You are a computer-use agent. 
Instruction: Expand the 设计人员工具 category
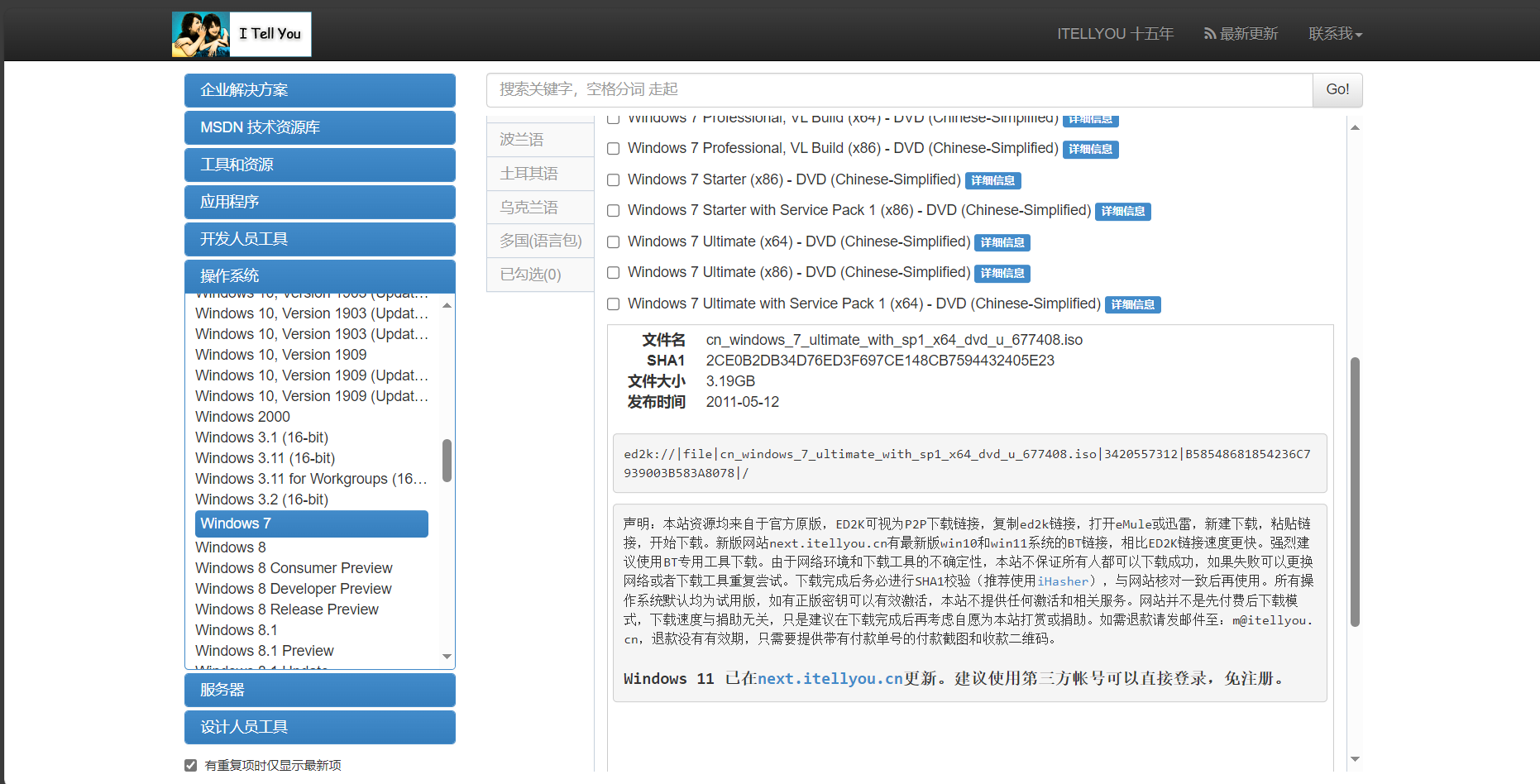point(319,727)
